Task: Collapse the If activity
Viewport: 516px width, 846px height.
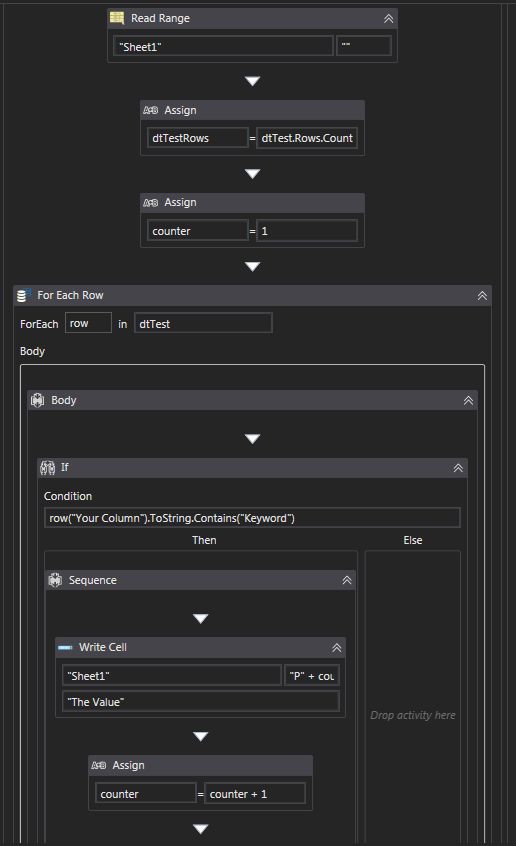Action: (x=458, y=468)
